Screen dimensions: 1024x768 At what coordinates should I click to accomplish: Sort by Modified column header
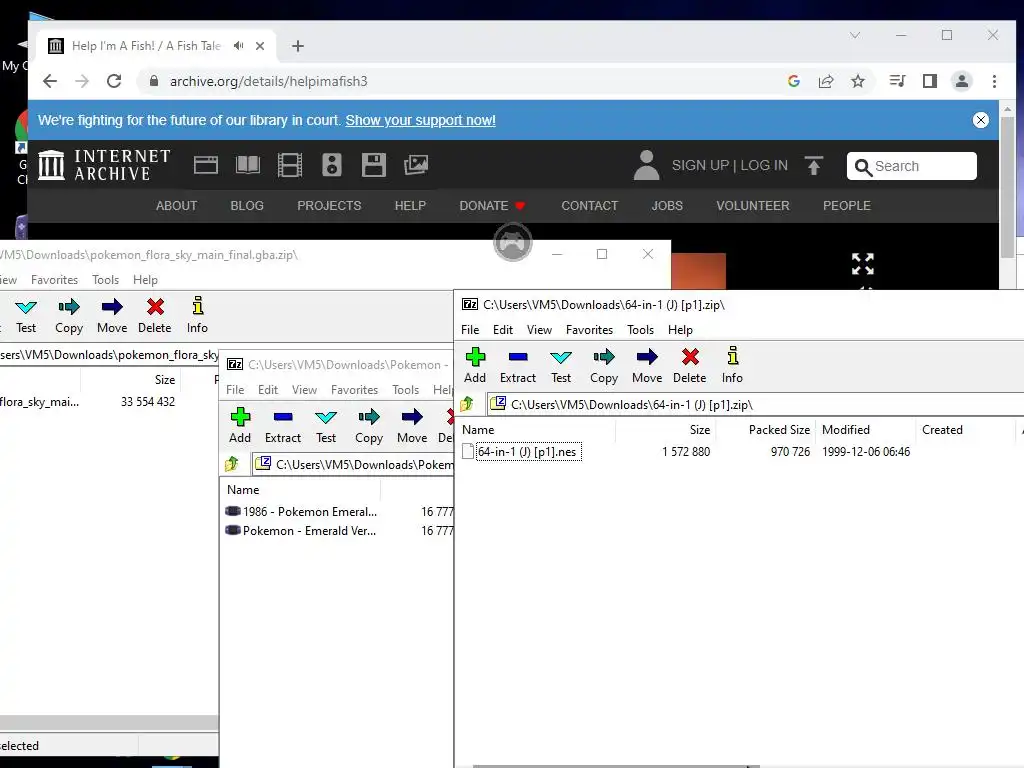pyautogui.click(x=865, y=430)
